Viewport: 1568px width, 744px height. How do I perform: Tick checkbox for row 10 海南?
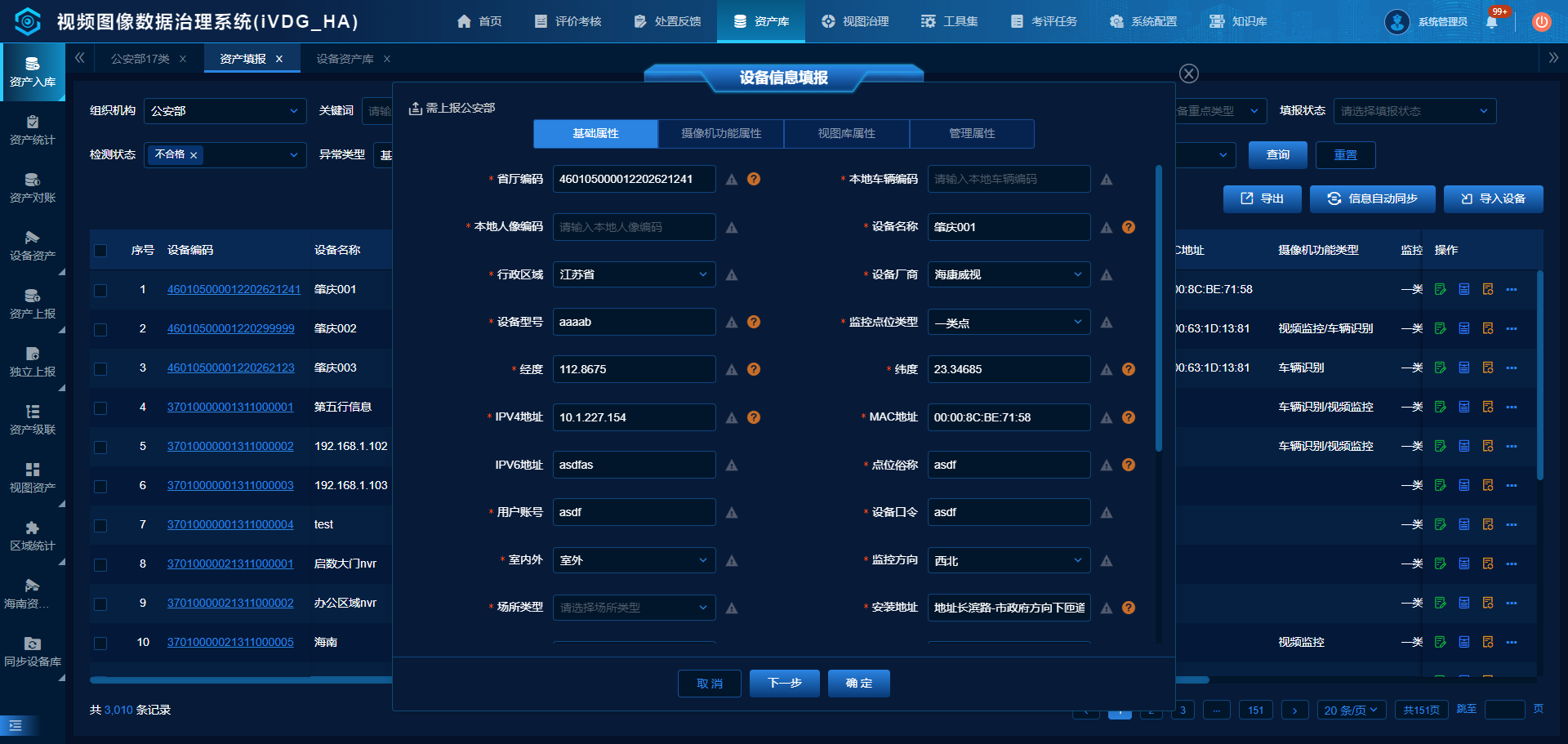pyautogui.click(x=100, y=643)
